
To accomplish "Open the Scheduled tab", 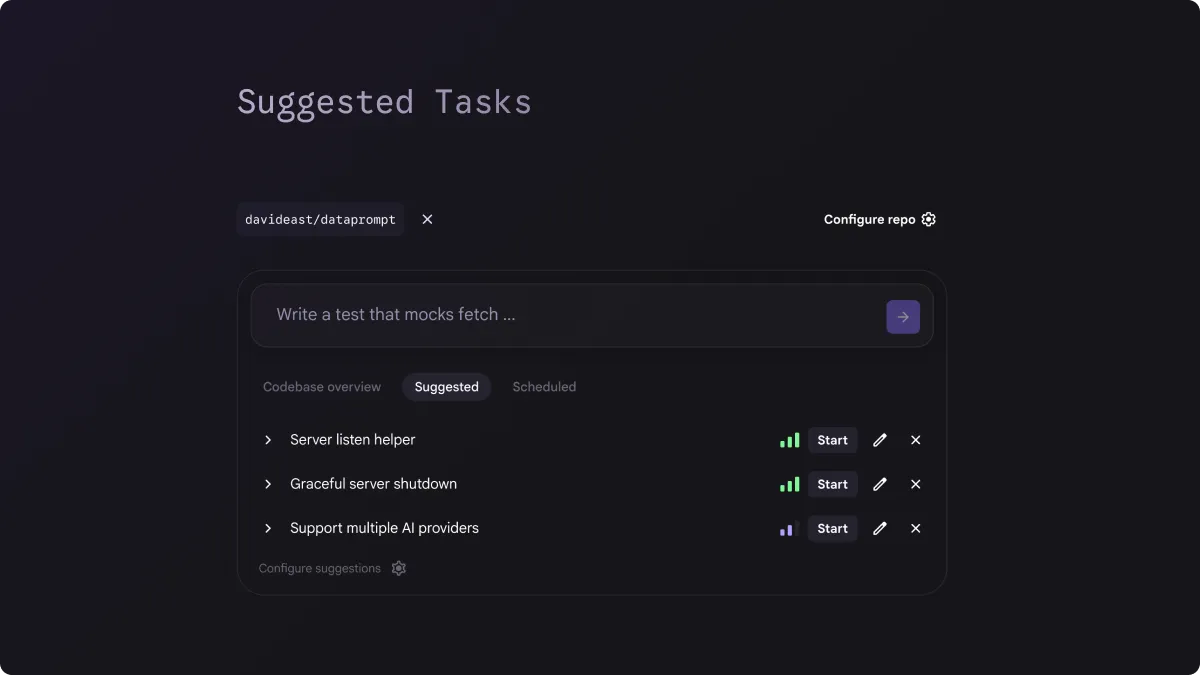I will pyautogui.click(x=544, y=386).
